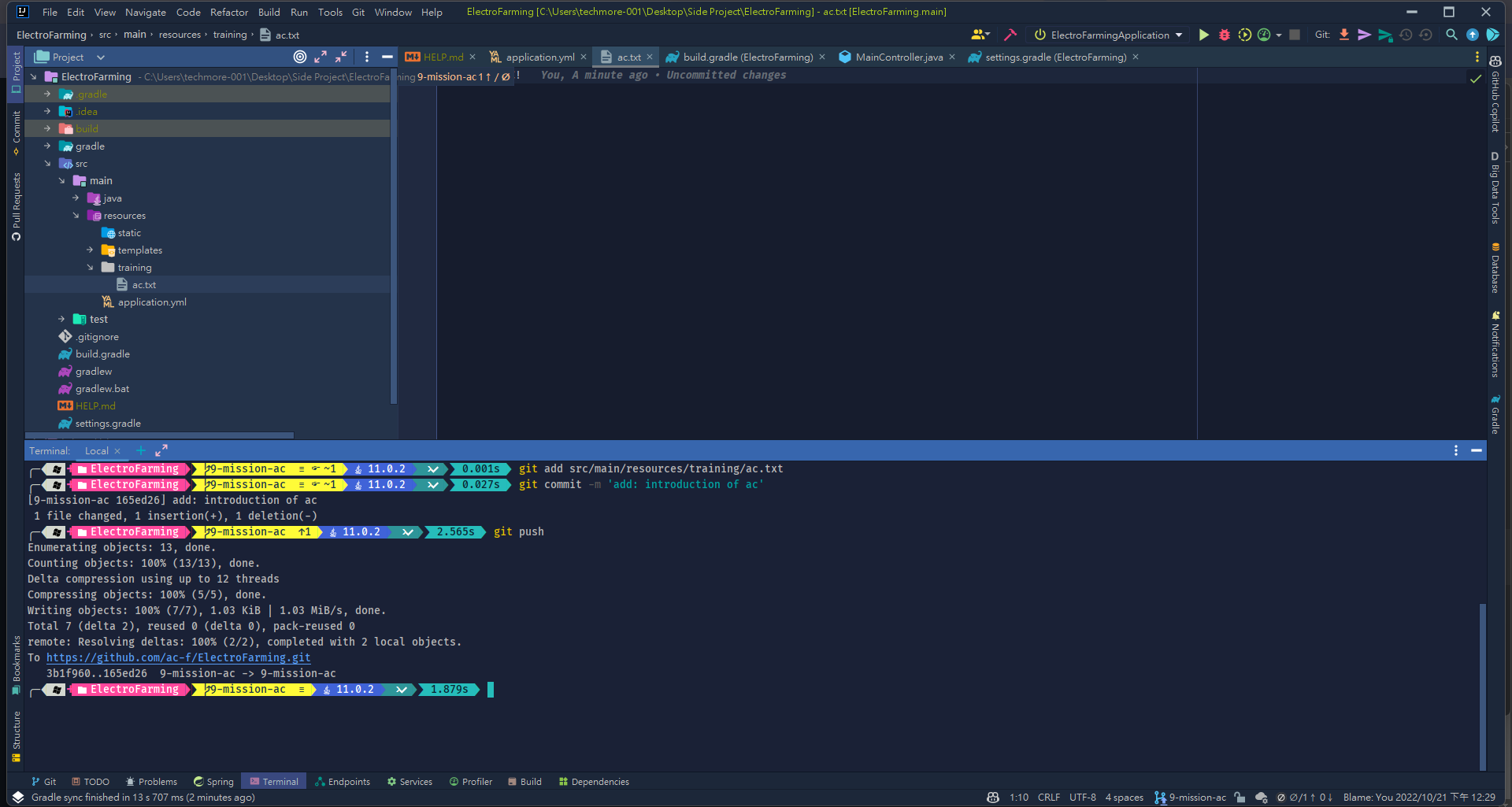Toggle the Bookmarks side tab
The height and width of the screenshot is (807, 1512).
(16, 665)
